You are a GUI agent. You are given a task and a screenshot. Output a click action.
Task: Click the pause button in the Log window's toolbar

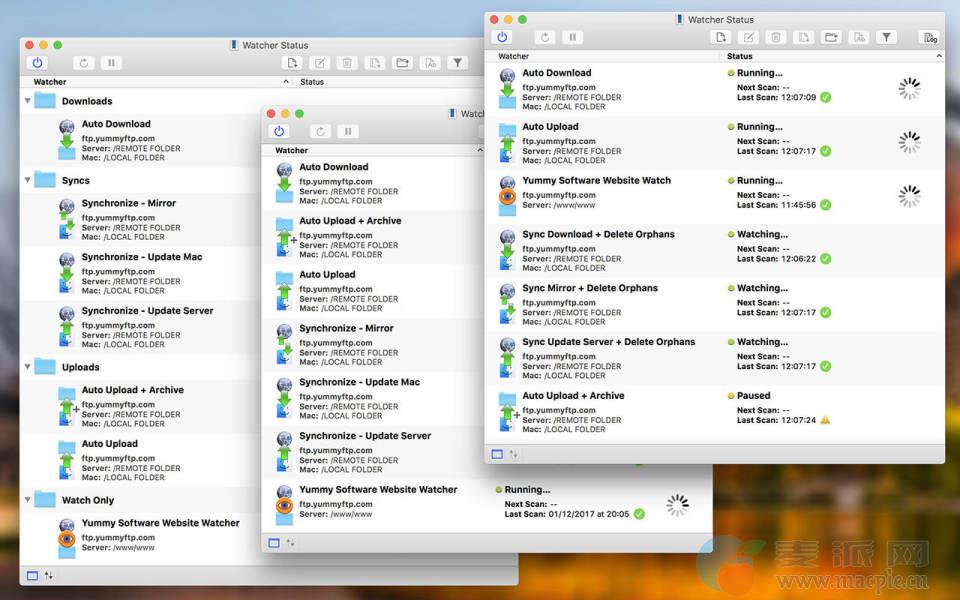[x=572, y=37]
